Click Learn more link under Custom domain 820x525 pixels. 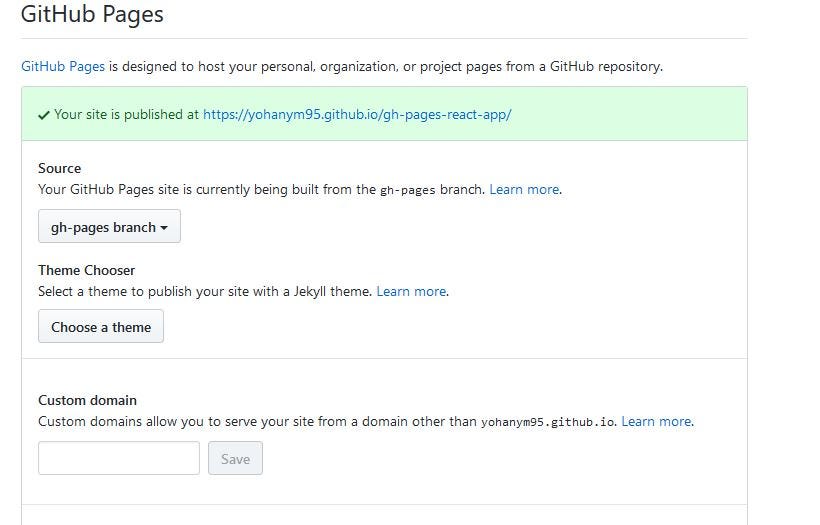[656, 421]
